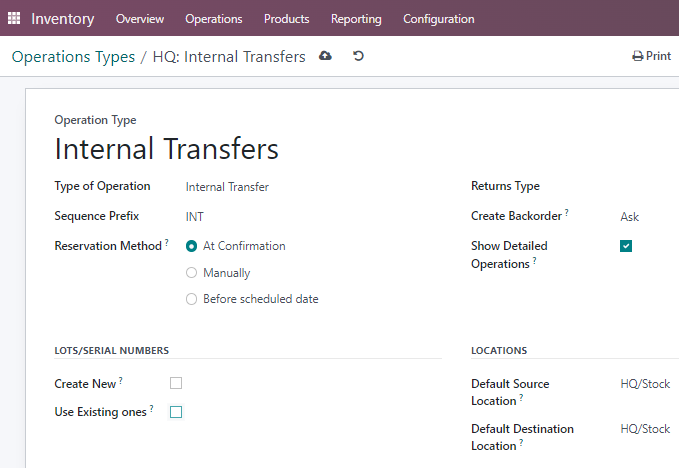Screen dimensions: 679x468
Task: Click the Sequence Prefix INT field
Action: (314, 216)
